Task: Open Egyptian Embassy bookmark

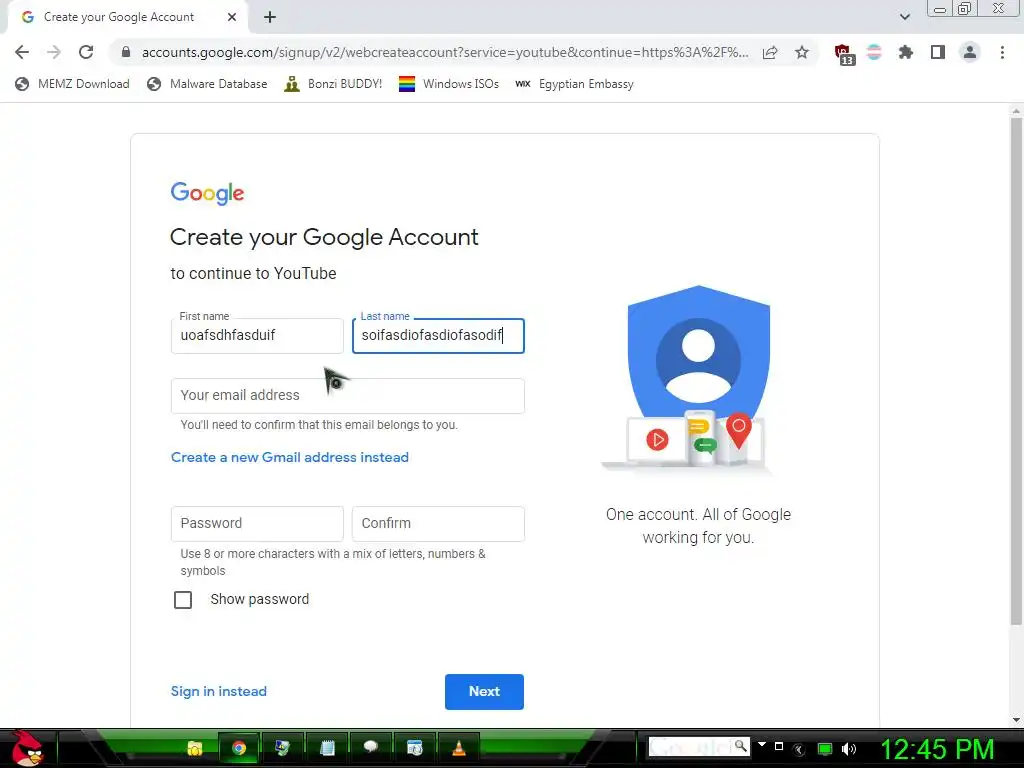Action: (575, 84)
